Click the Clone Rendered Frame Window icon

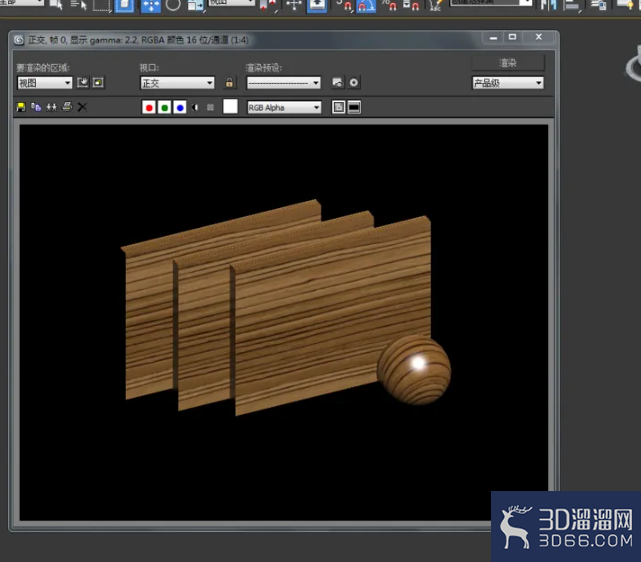click(52, 107)
